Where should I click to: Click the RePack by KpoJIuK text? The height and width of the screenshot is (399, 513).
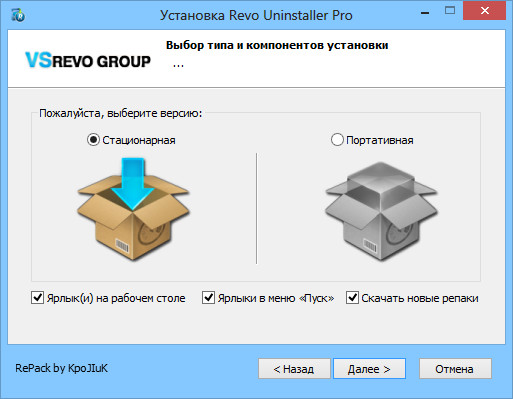click(61, 368)
